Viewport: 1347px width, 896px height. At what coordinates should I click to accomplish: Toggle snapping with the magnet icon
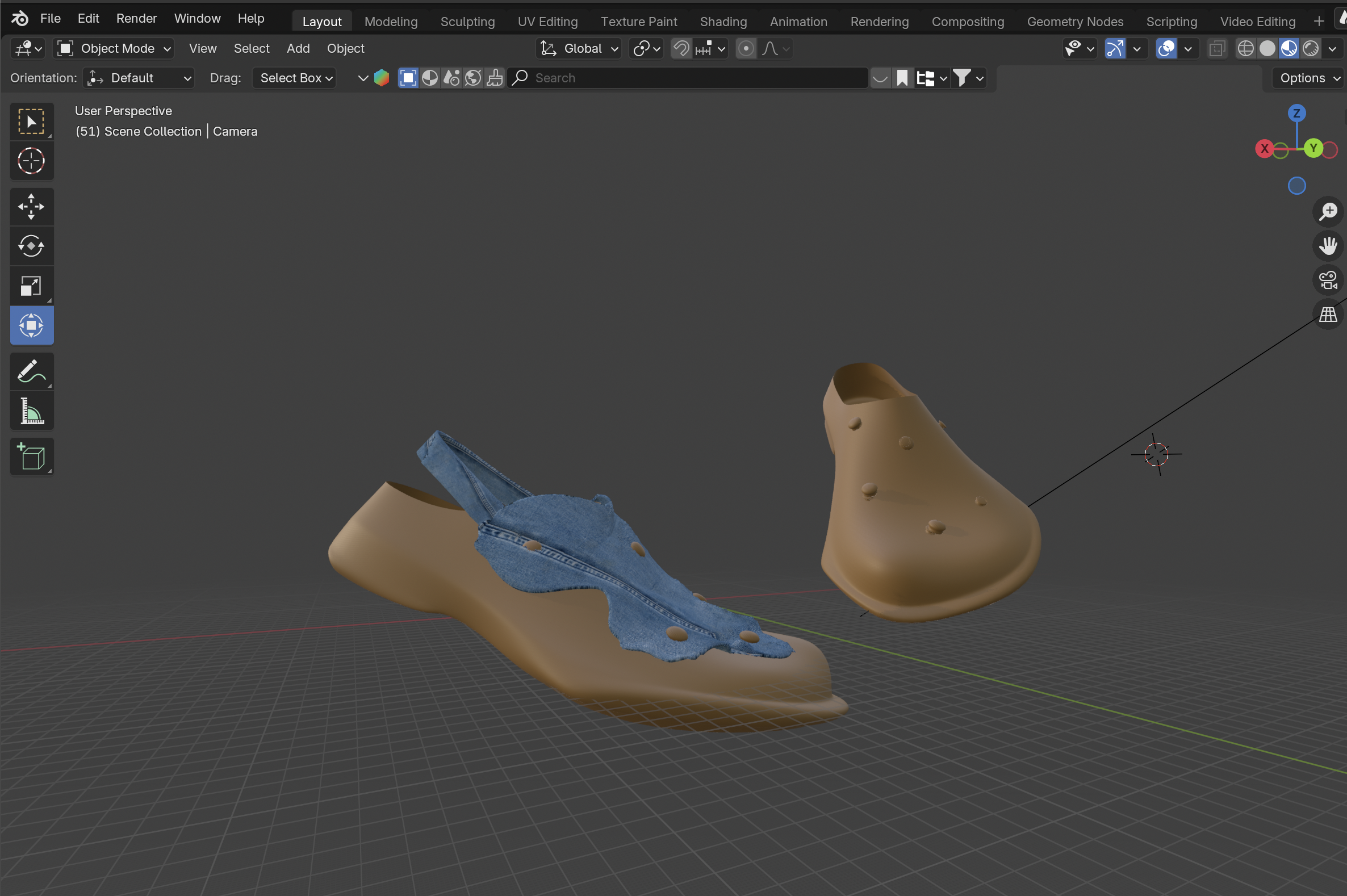click(681, 49)
